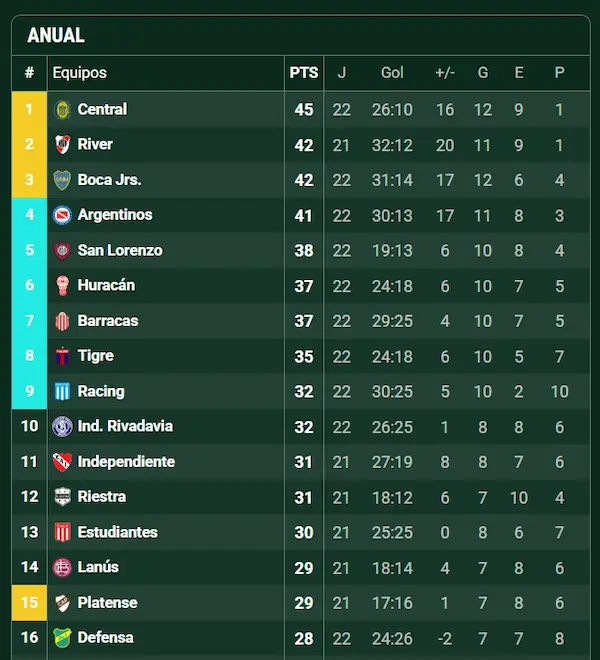Click the ANUAL table title
This screenshot has width=600, height=660.
[56, 35]
